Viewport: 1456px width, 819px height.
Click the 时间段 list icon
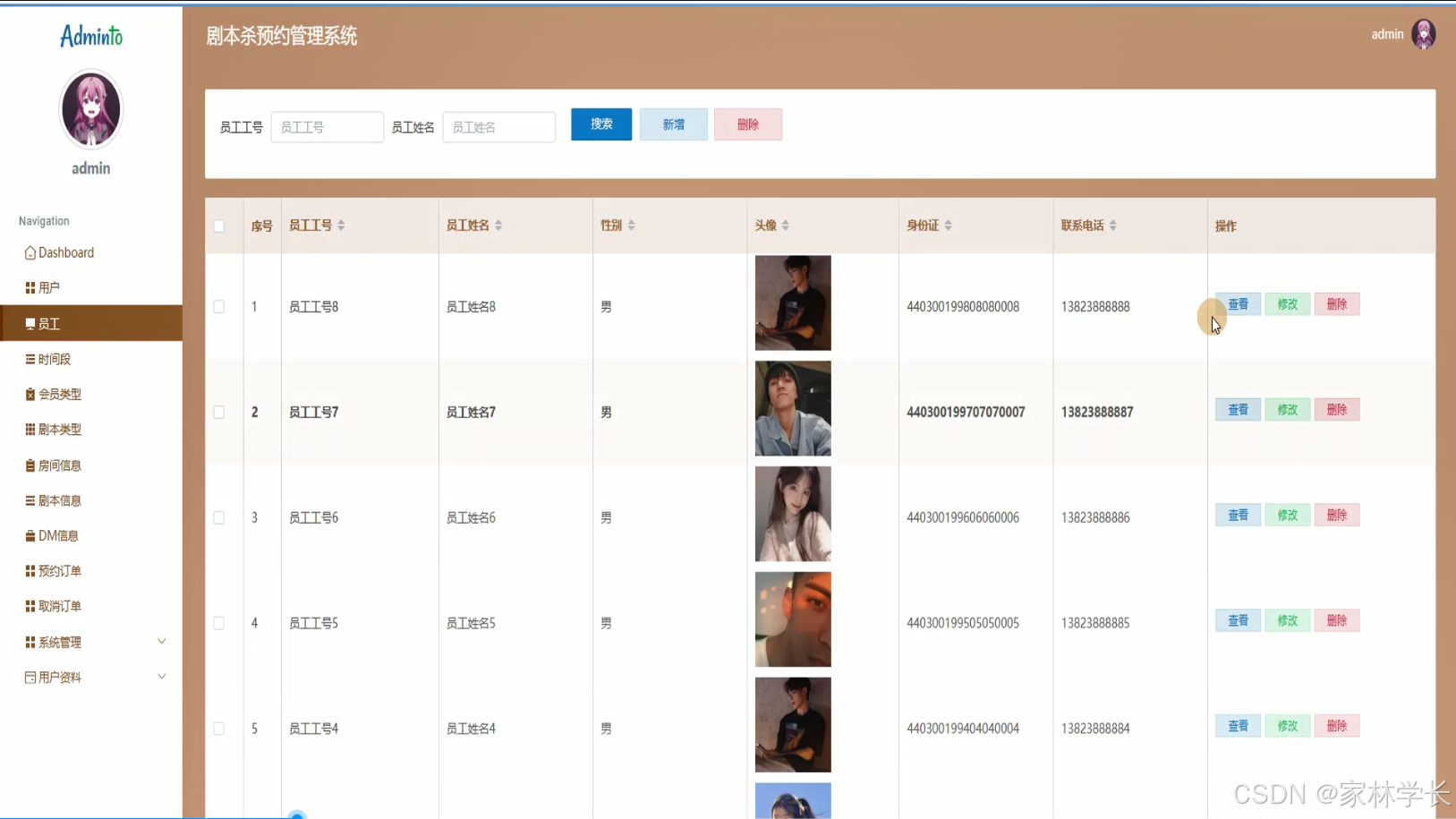[30, 359]
